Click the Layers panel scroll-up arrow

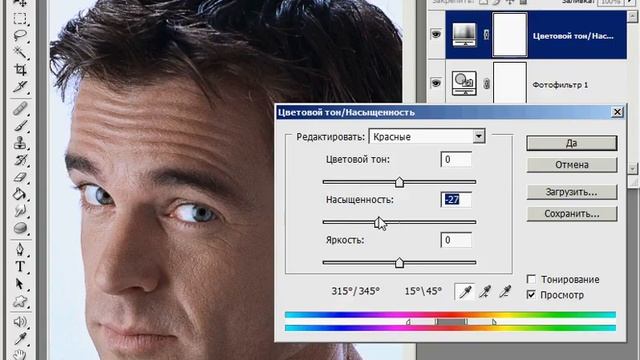point(633,16)
